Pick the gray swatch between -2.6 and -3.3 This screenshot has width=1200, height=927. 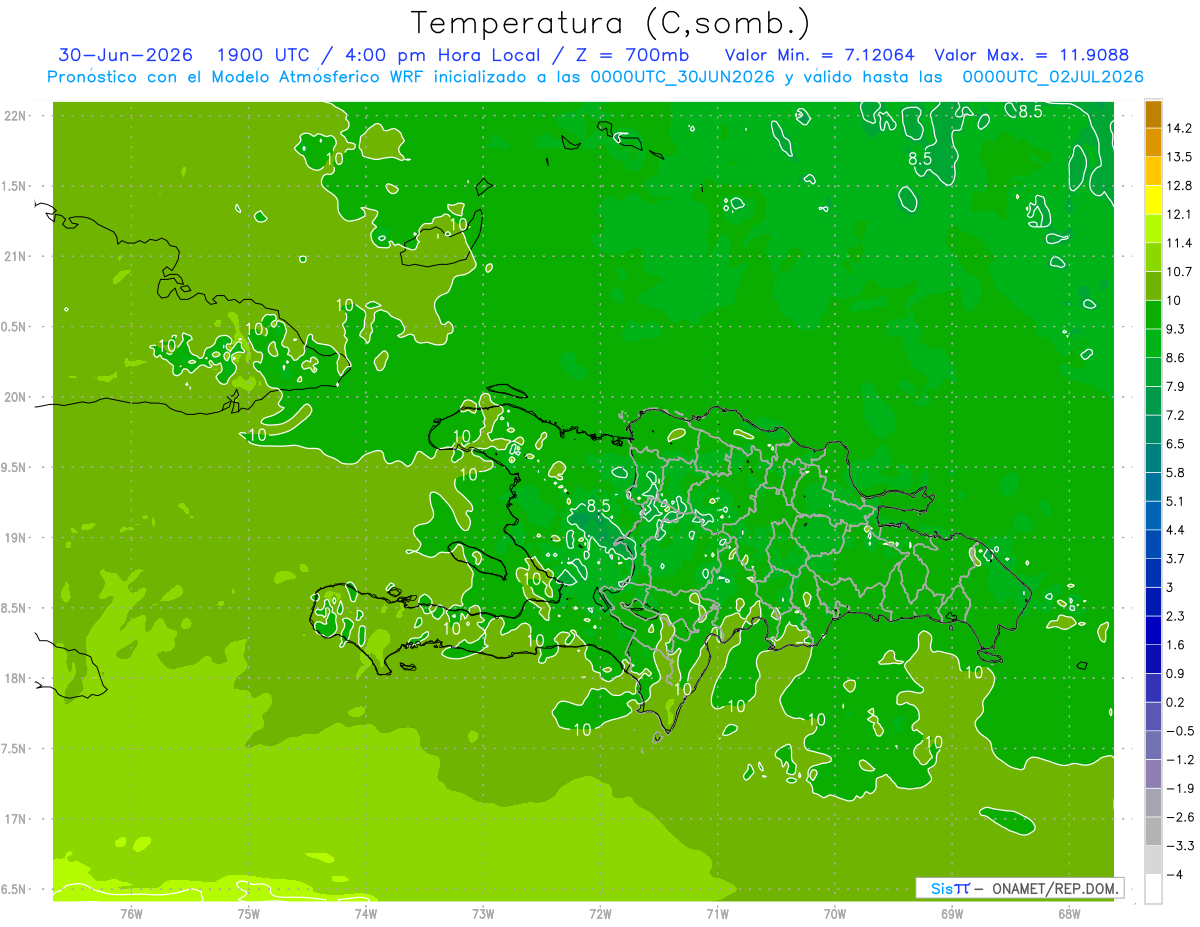click(x=1153, y=832)
